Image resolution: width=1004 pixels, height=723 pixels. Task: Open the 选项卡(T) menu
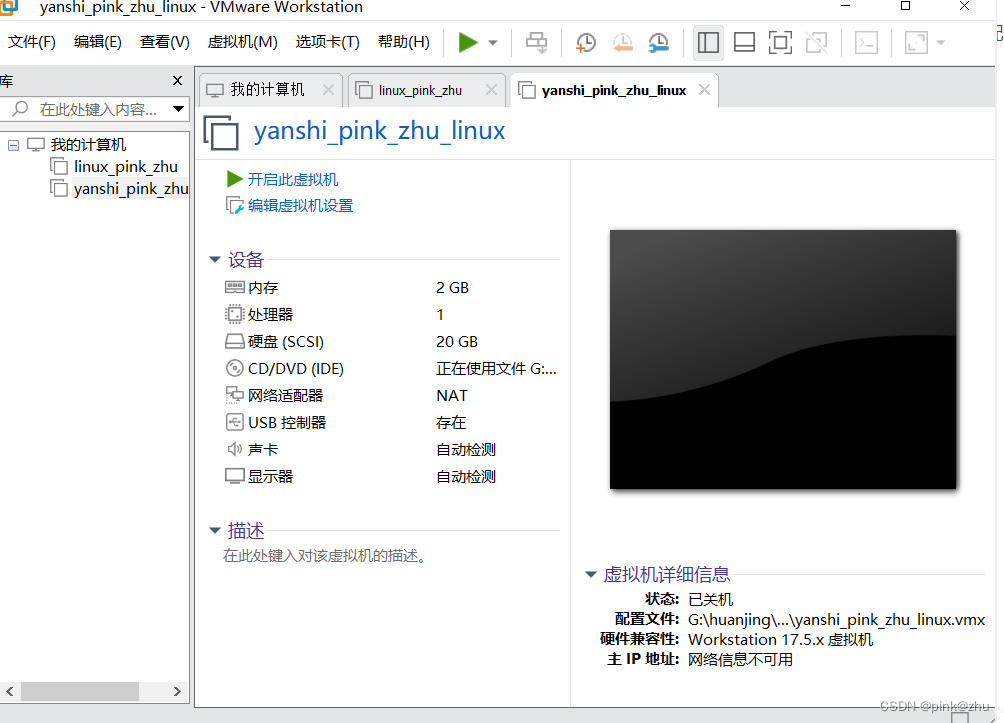(x=327, y=42)
